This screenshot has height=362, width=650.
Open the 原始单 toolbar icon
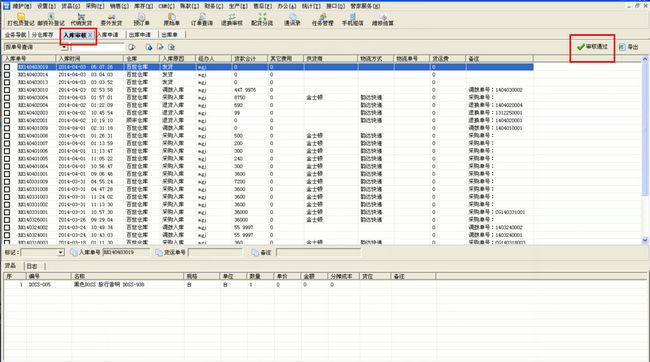click(171, 19)
